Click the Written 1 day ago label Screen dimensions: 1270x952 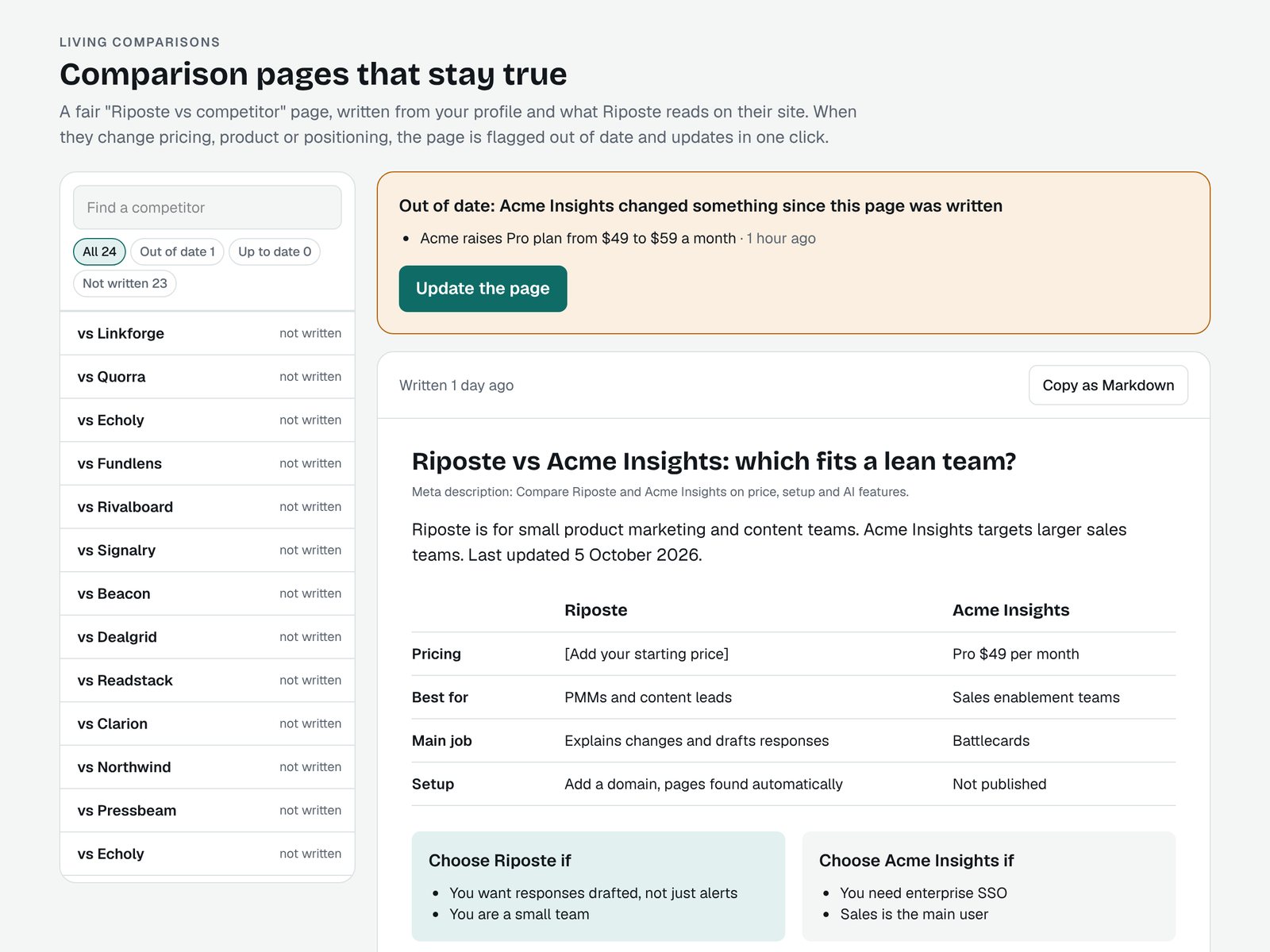[x=456, y=385]
